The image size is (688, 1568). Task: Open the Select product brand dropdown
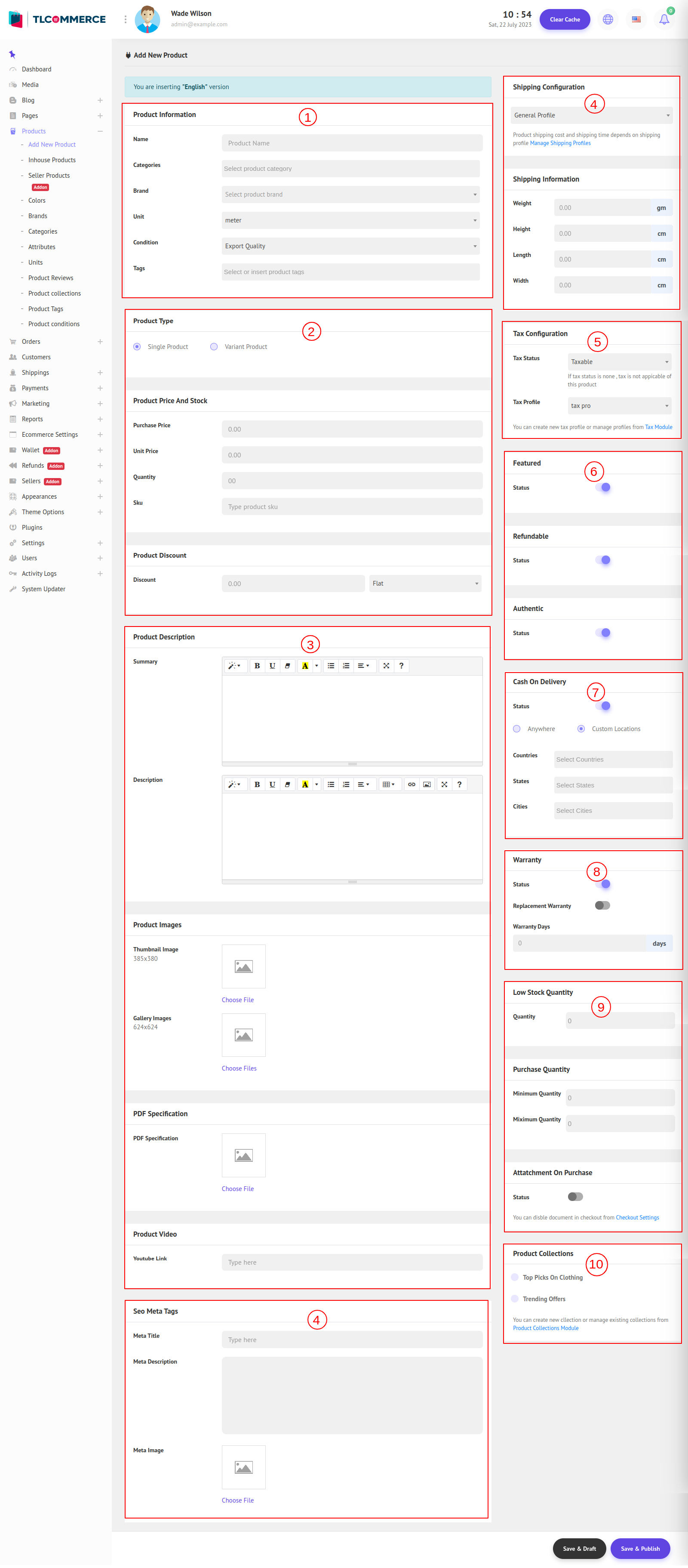coord(350,195)
